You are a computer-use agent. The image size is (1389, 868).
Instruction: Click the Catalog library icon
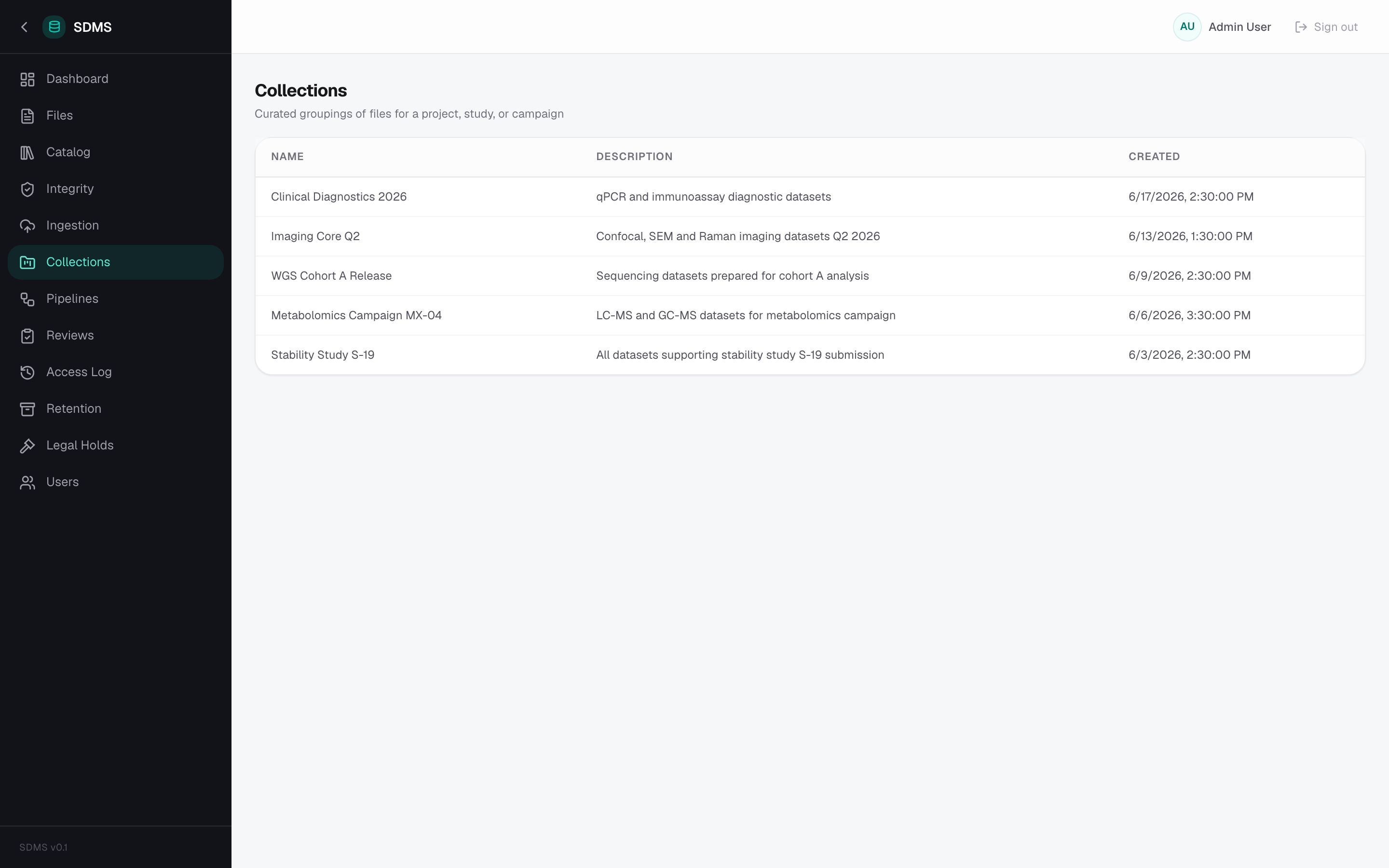(27, 153)
